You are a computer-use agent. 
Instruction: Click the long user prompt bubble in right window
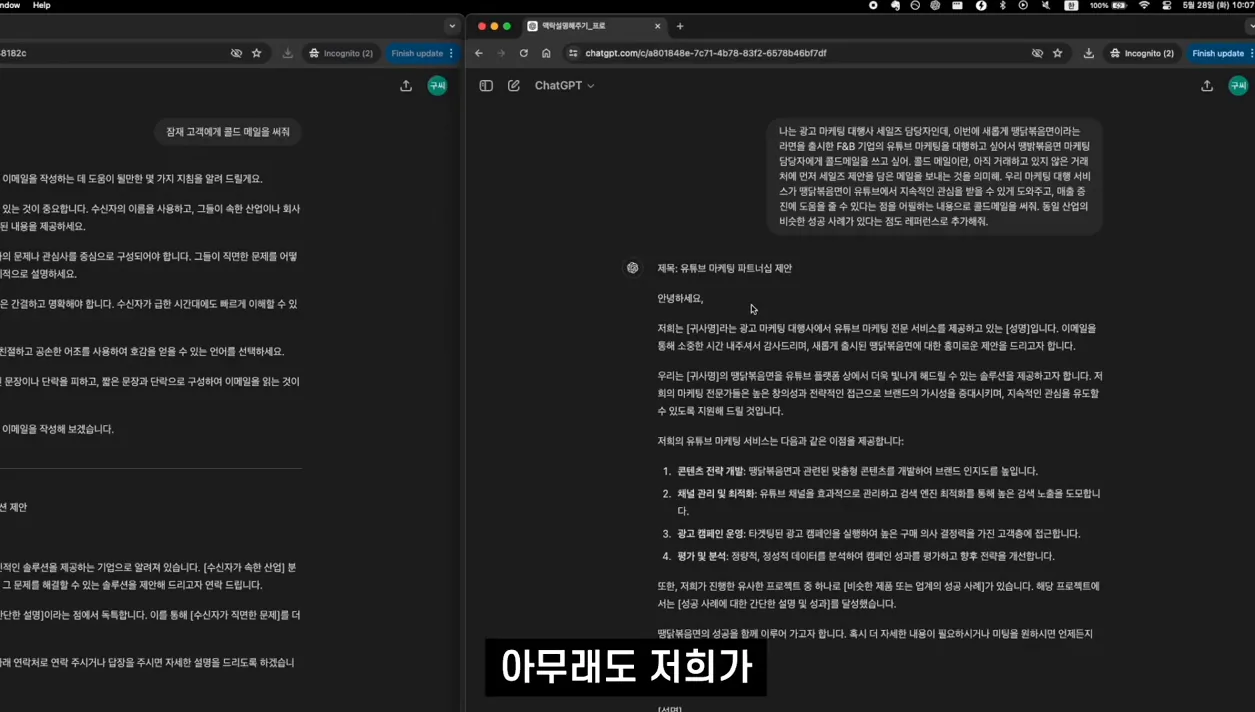pos(934,176)
